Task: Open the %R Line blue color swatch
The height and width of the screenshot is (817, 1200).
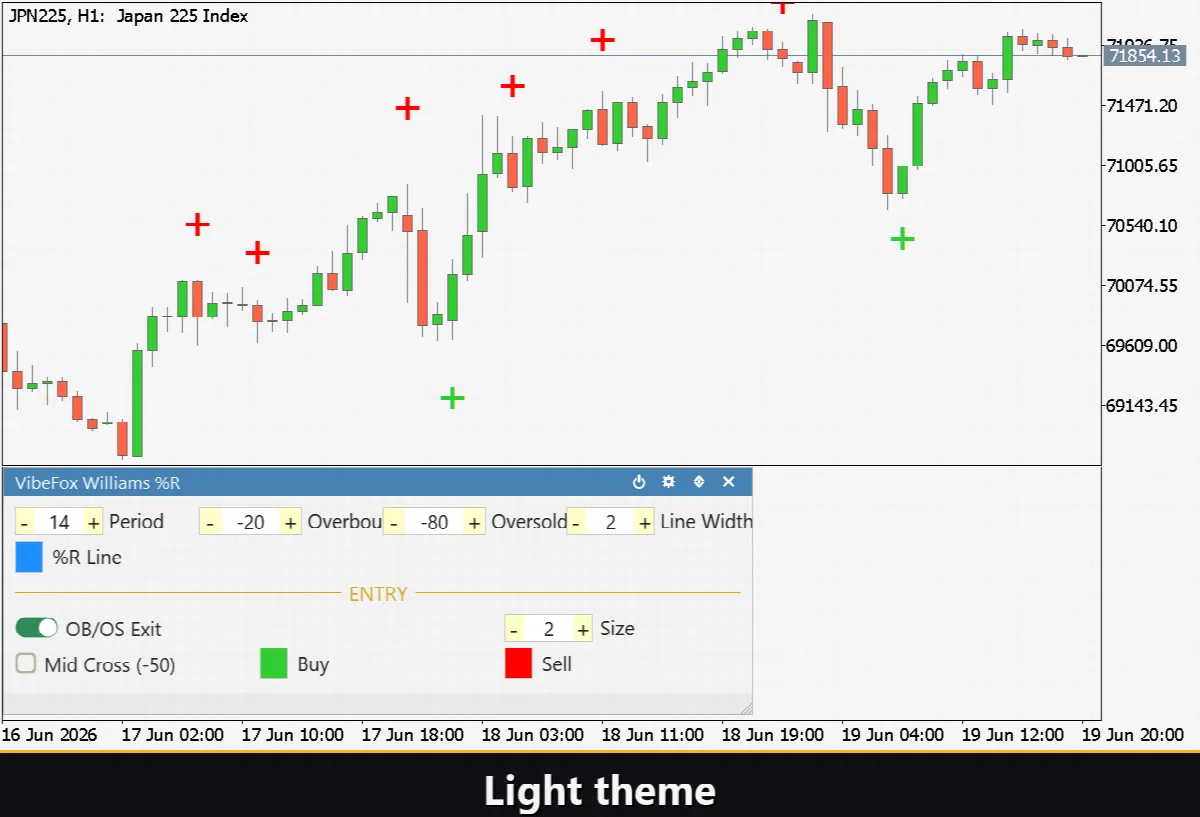Action: pos(29,557)
